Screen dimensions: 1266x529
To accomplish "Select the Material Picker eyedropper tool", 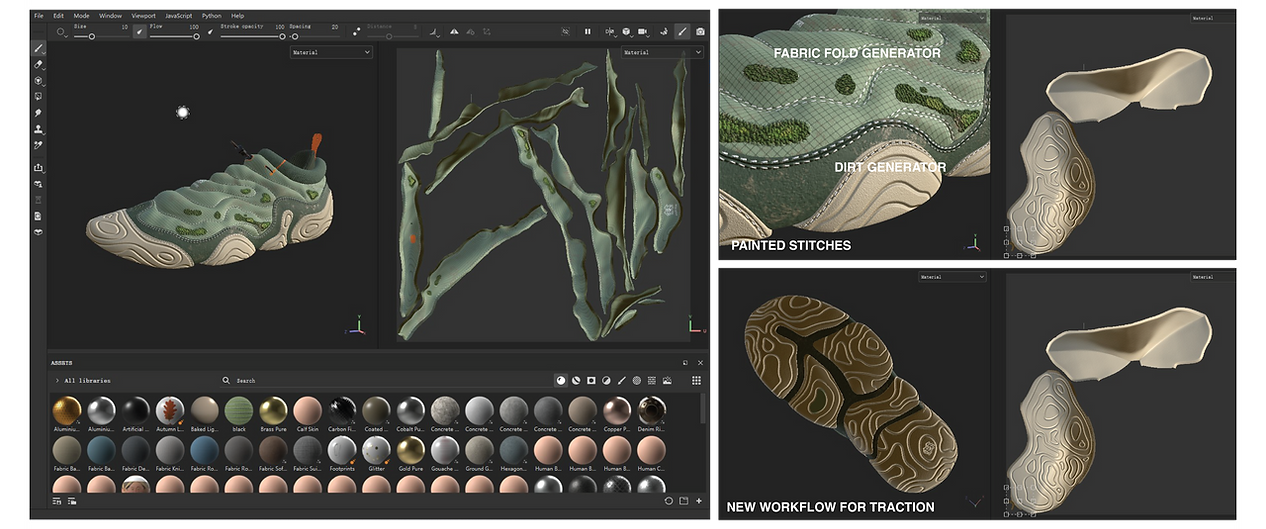I will point(39,145).
